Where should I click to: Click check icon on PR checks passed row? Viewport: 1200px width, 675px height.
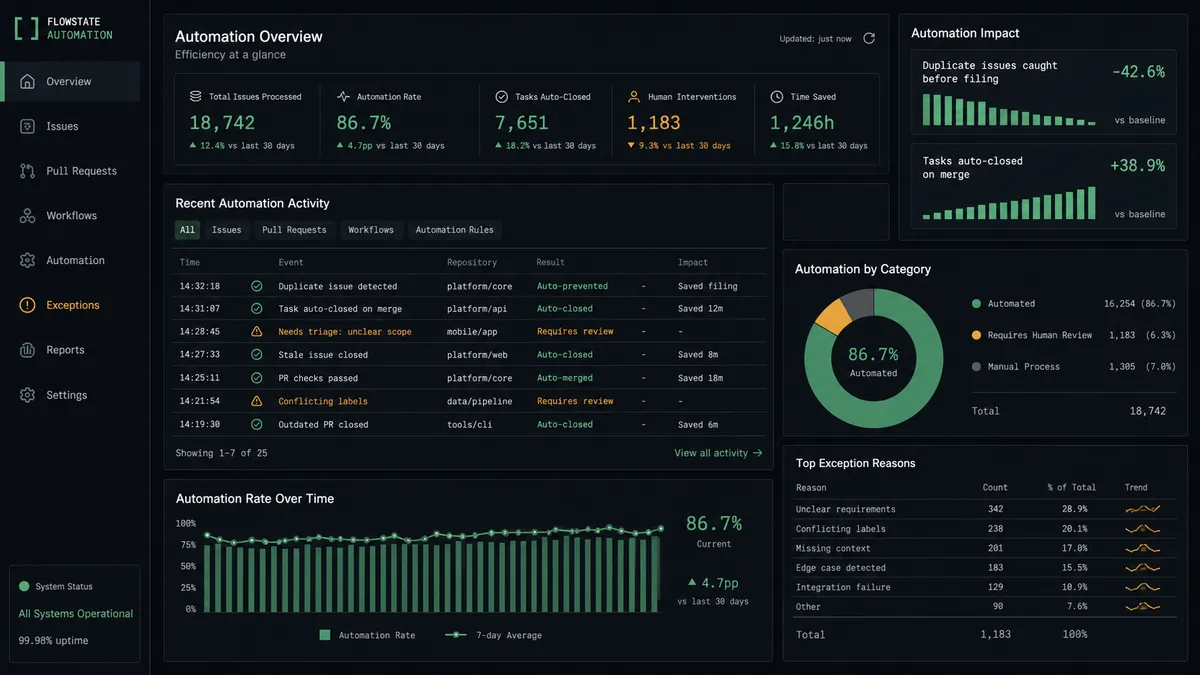[257, 378]
